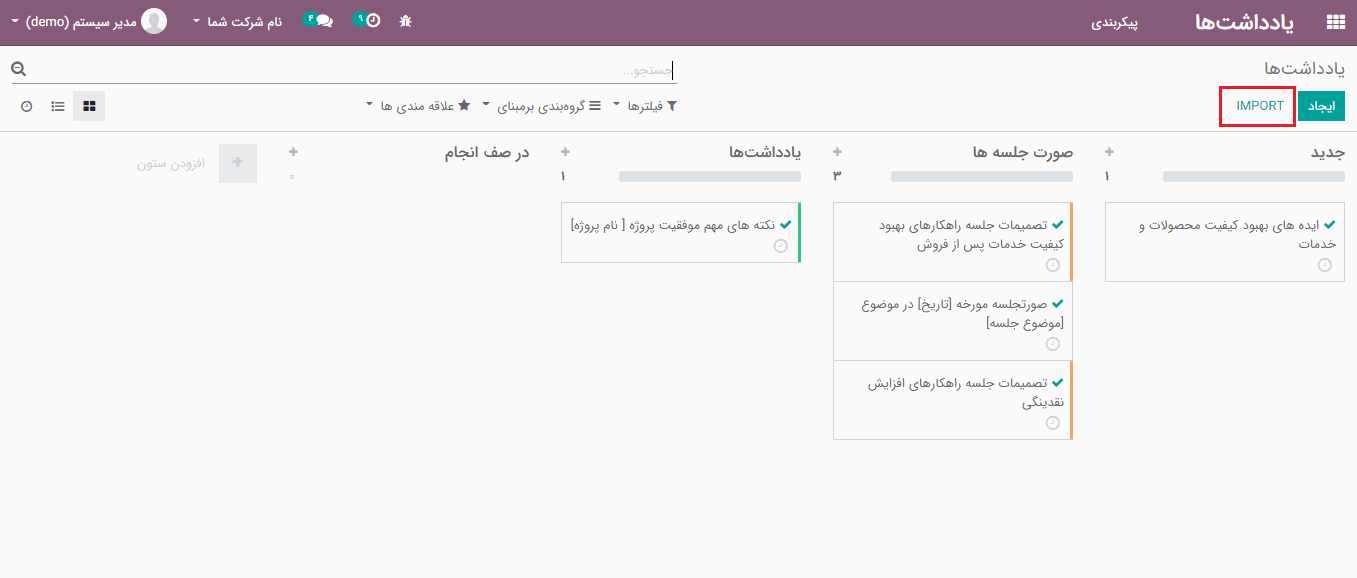This screenshot has width=1357, height=578.
Task: Open the نام شرکت شما company dropdown
Action: click(x=238, y=21)
